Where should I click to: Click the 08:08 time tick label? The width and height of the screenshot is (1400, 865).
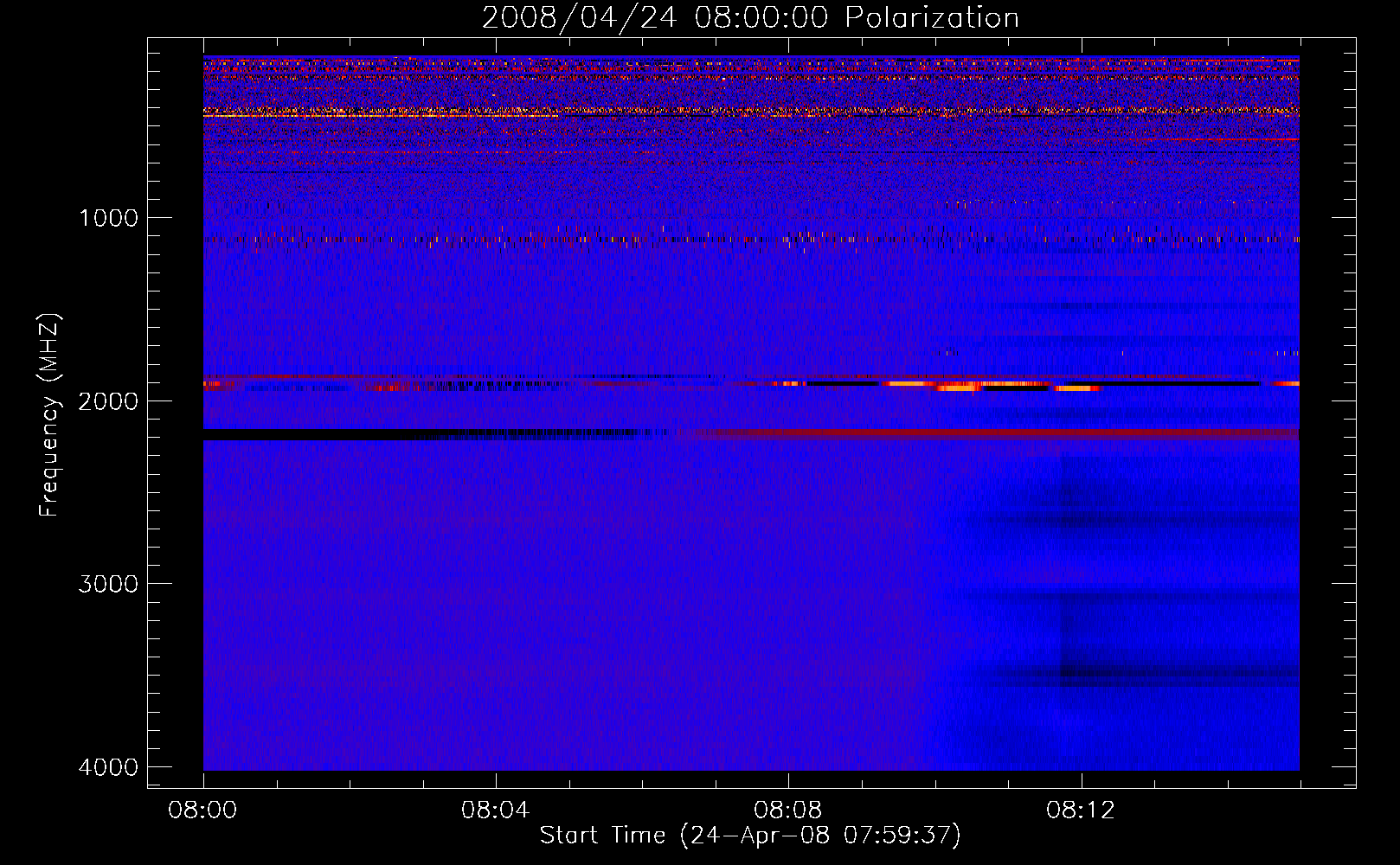tap(788, 811)
